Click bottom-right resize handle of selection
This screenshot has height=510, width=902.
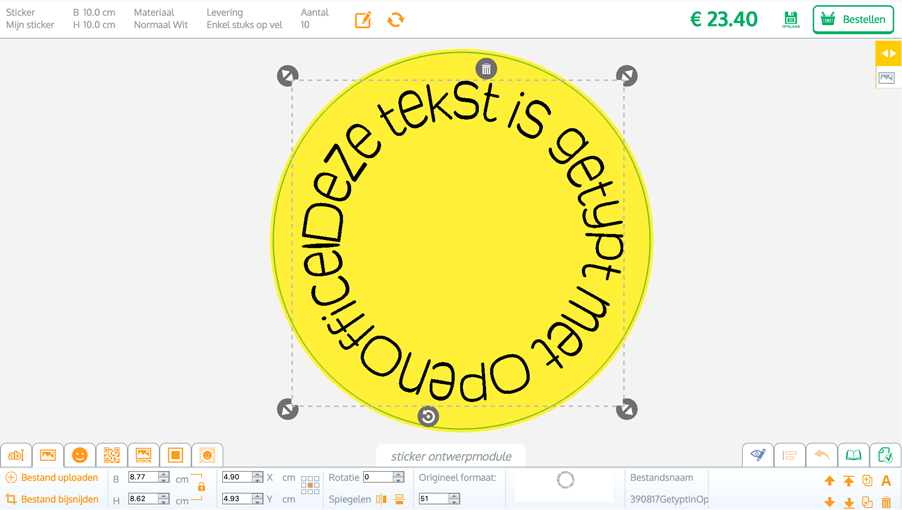coord(626,409)
